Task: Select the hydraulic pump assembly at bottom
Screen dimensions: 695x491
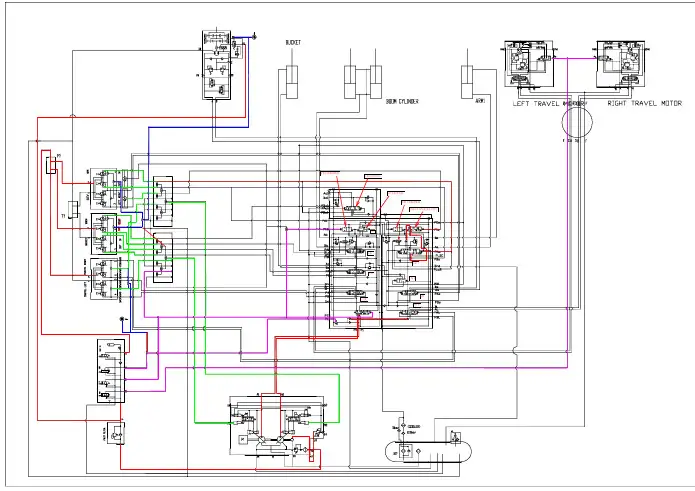Action: [x=277, y=428]
